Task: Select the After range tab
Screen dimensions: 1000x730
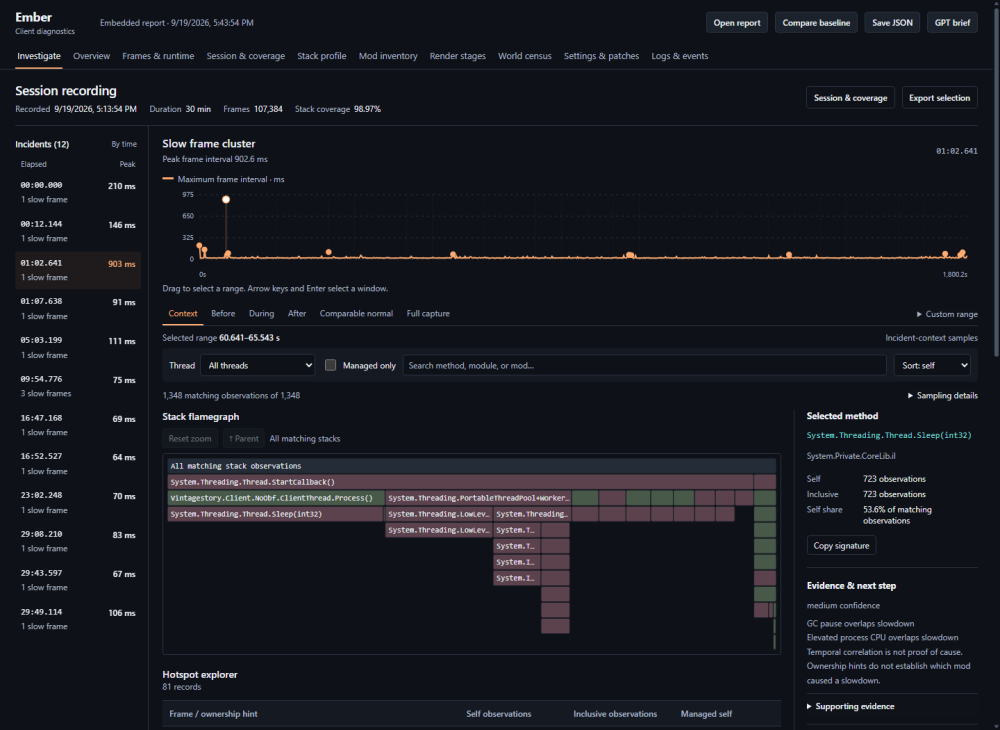Action: click(x=297, y=314)
